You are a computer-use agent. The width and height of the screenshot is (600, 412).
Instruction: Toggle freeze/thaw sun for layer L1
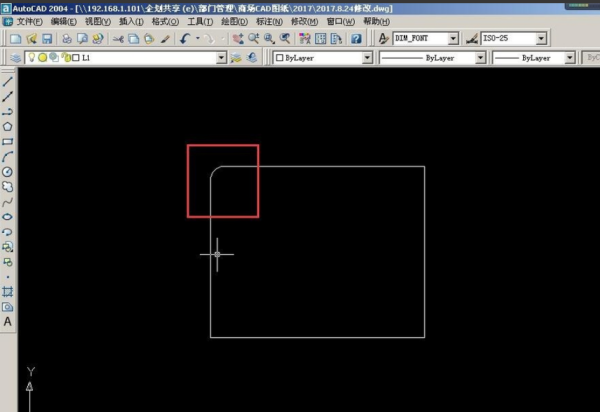pos(42,57)
